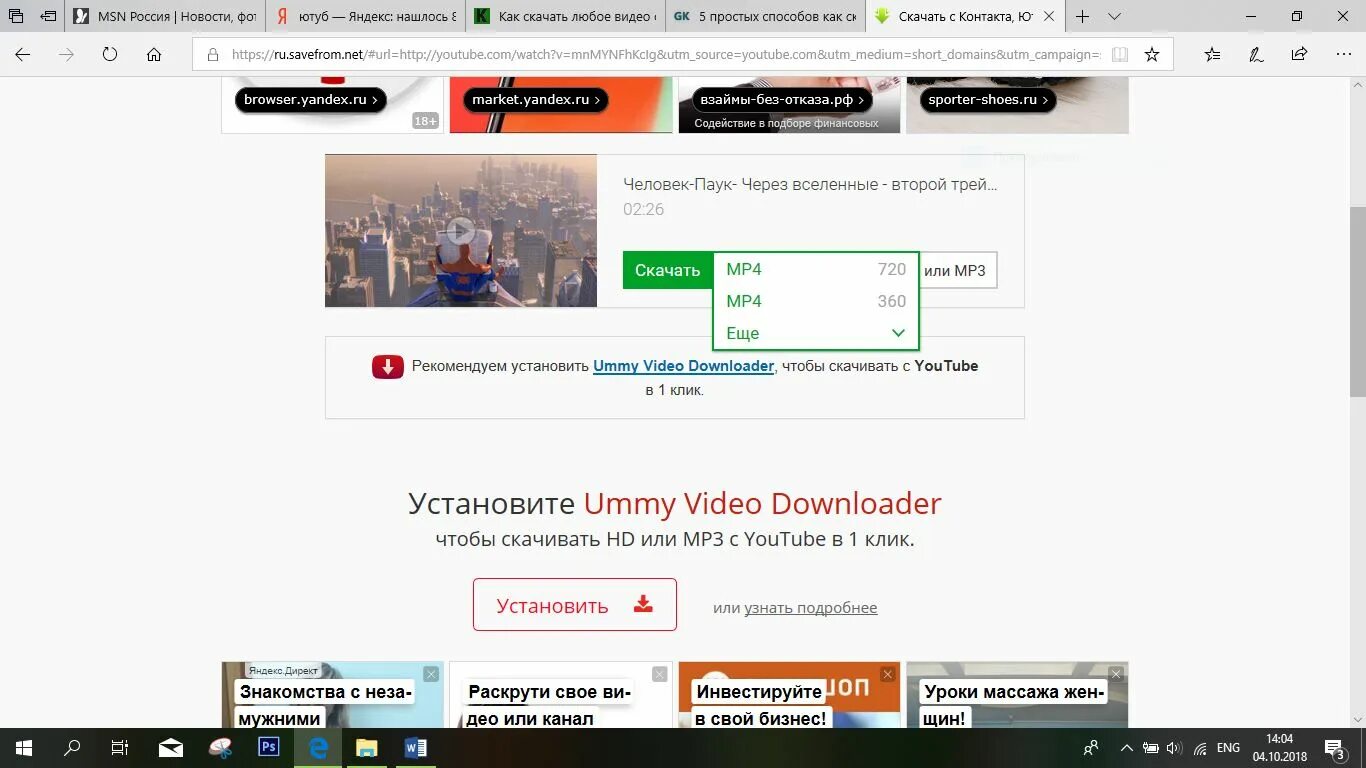The width and height of the screenshot is (1366, 768).
Task: Show hidden tray icons chevron
Action: click(x=1127, y=747)
